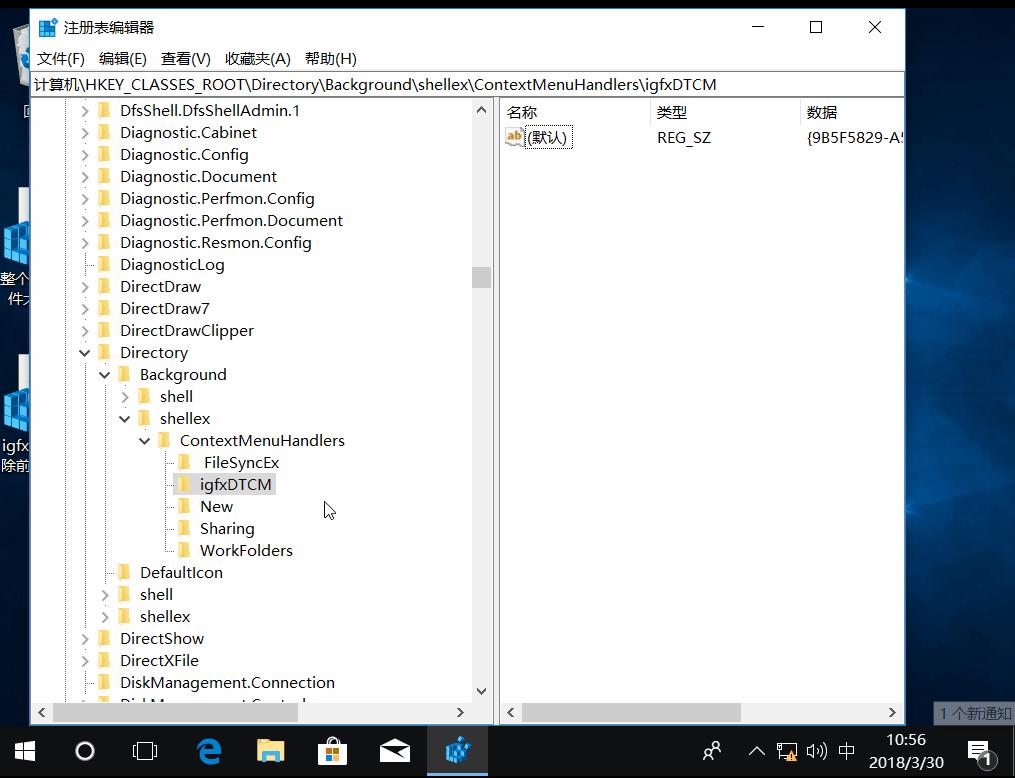
Task: Open the Action Center notification icon
Action: click(976, 751)
